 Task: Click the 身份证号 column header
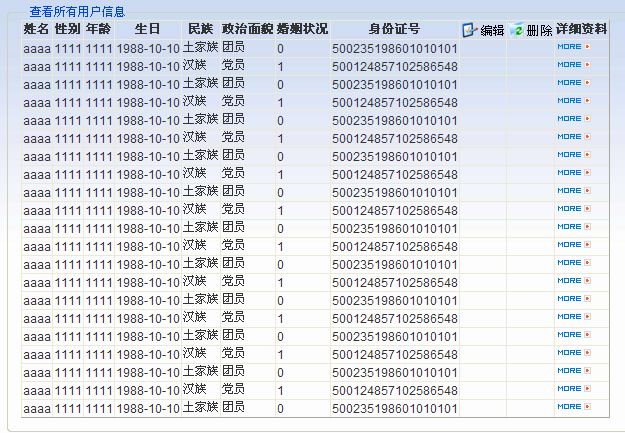click(394, 29)
